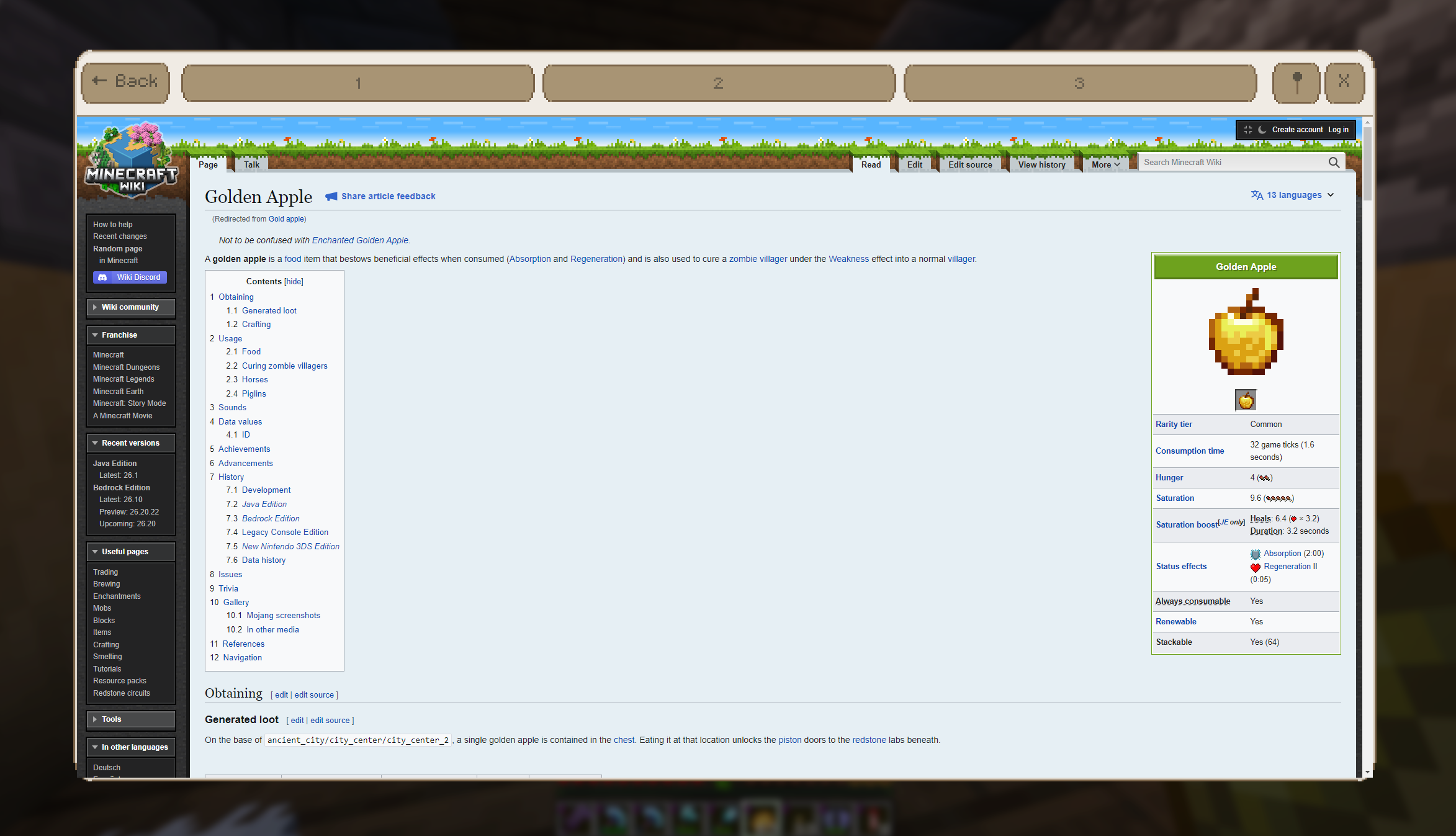The width and height of the screenshot is (1456, 836).
Task: Jump to Piglins in contents
Action: [254, 394]
